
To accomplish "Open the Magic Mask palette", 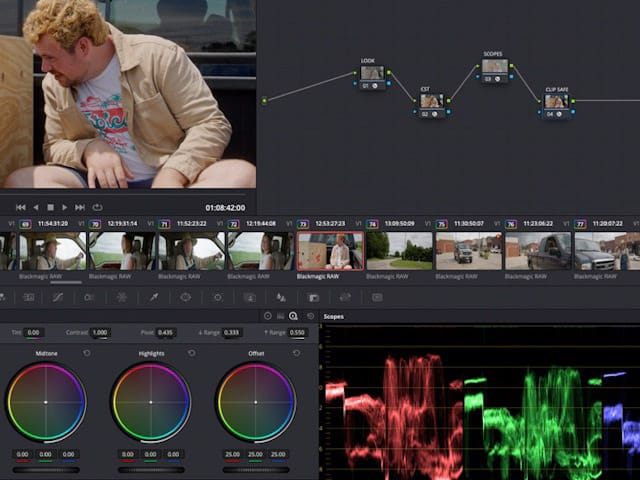I will [x=250, y=298].
